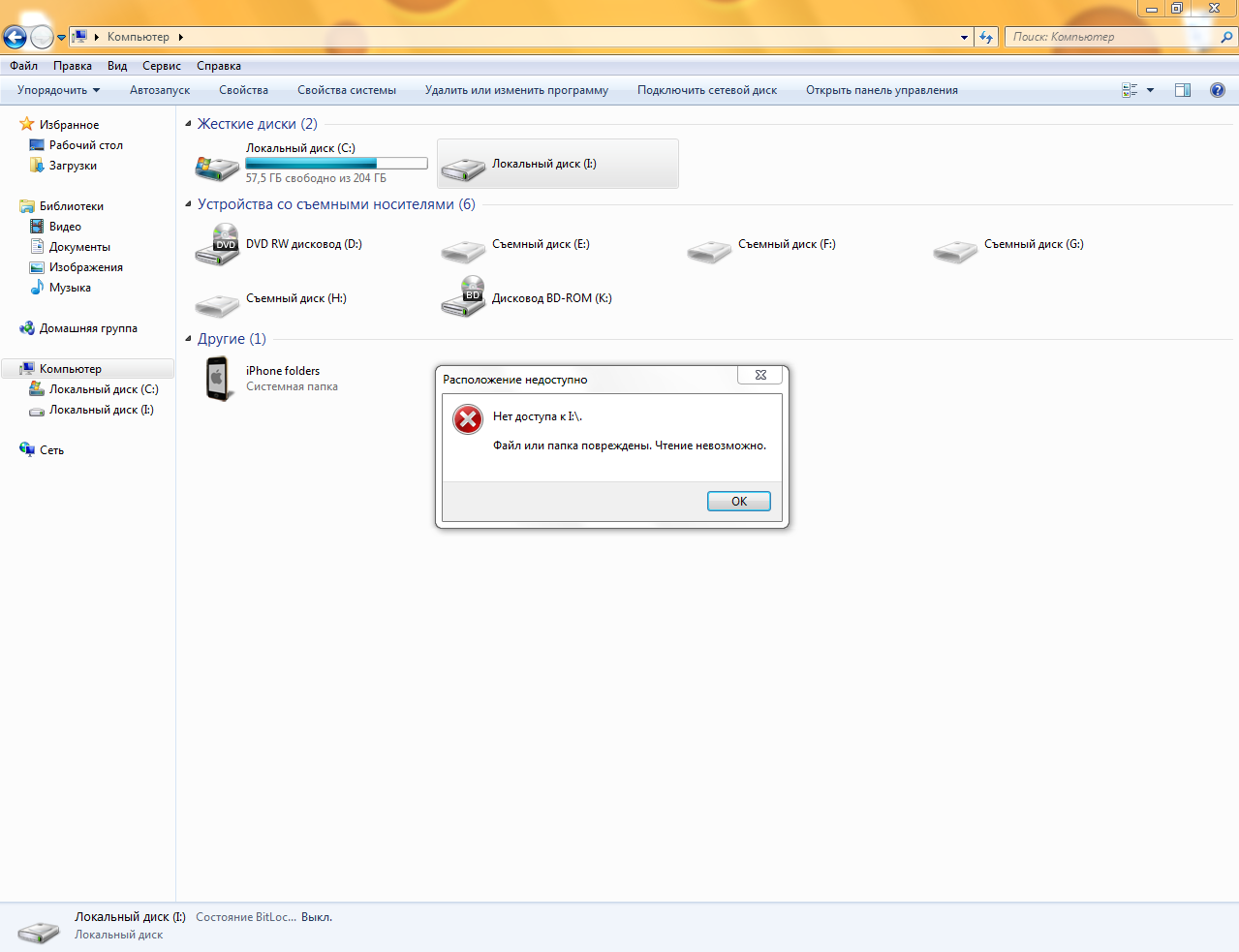The width and height of the screenshot is (1239, 952).
Task: Select the Съемный диск (E:) icon
Action: point(463,252)
